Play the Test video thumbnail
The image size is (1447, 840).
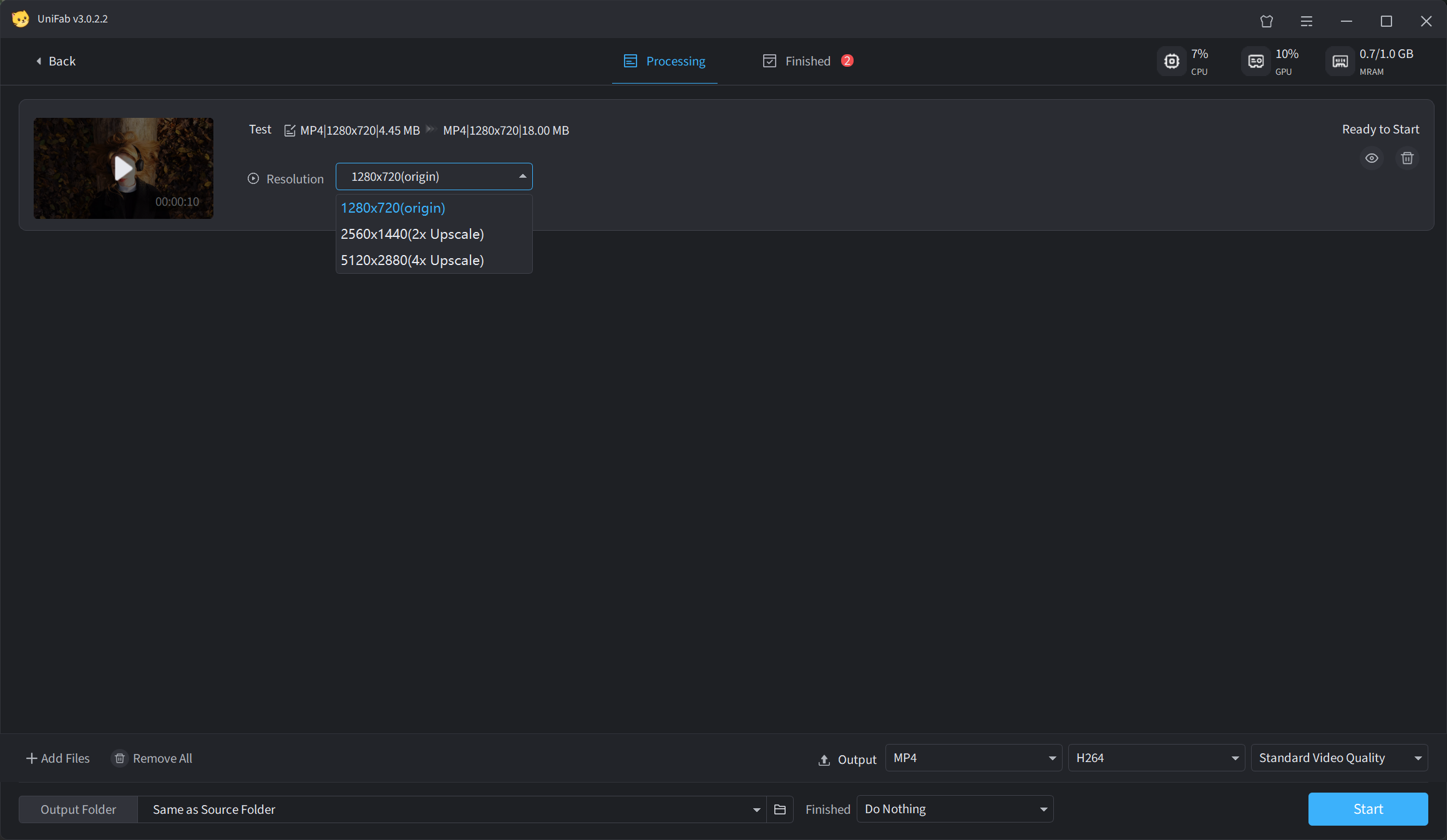click(124, 168)
